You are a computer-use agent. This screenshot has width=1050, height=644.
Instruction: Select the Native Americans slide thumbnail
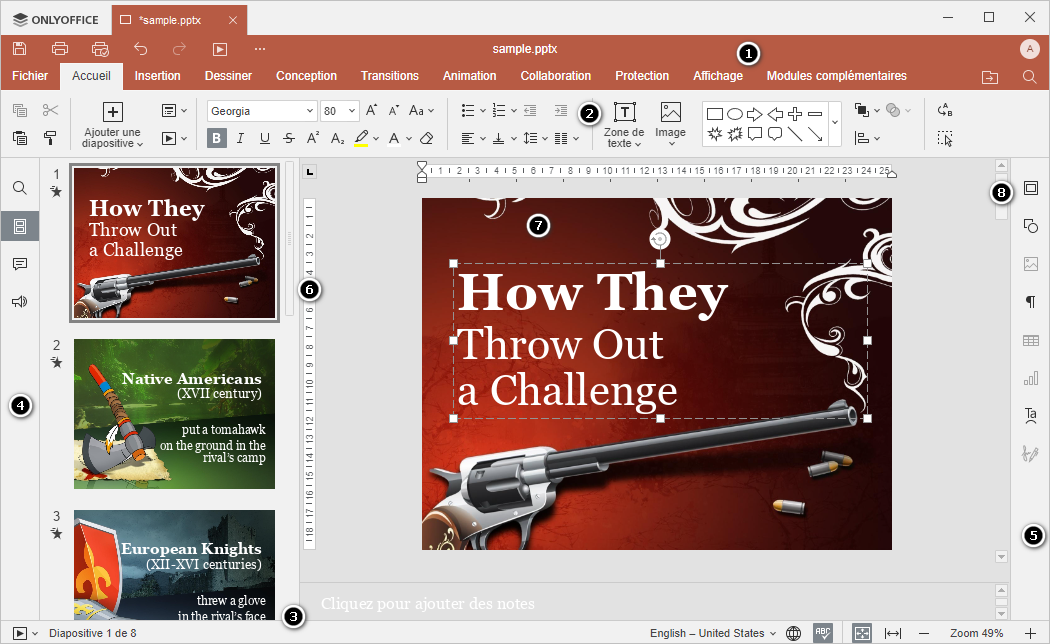click(x=174, y=414)
